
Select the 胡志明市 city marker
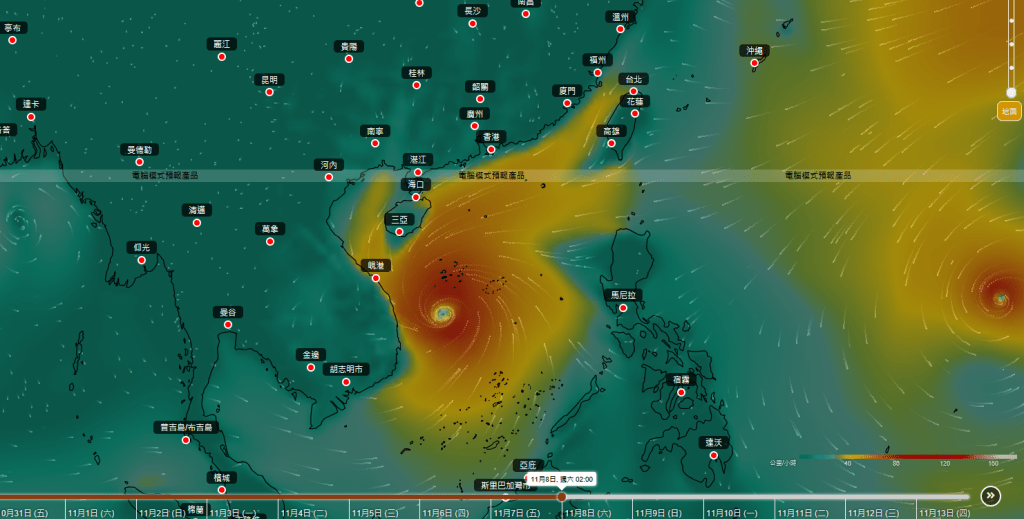pos(347,382)
